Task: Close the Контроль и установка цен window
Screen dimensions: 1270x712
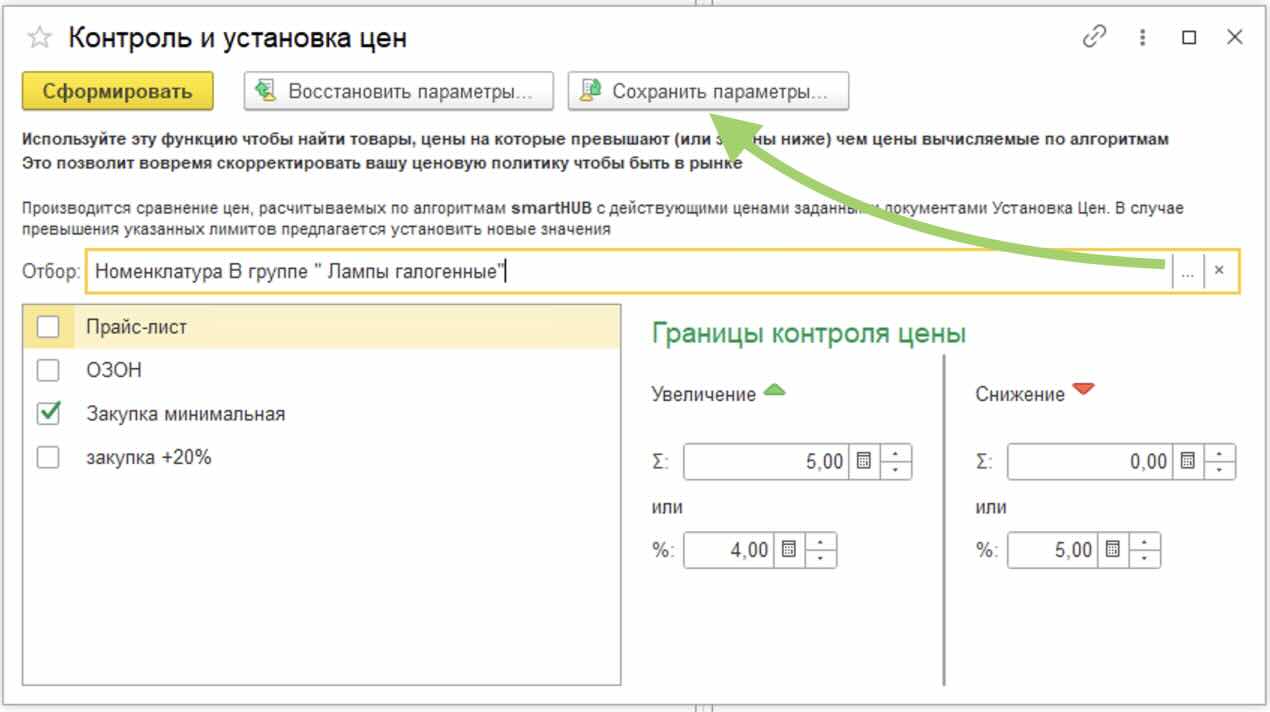Action: tap(1235, 37)
